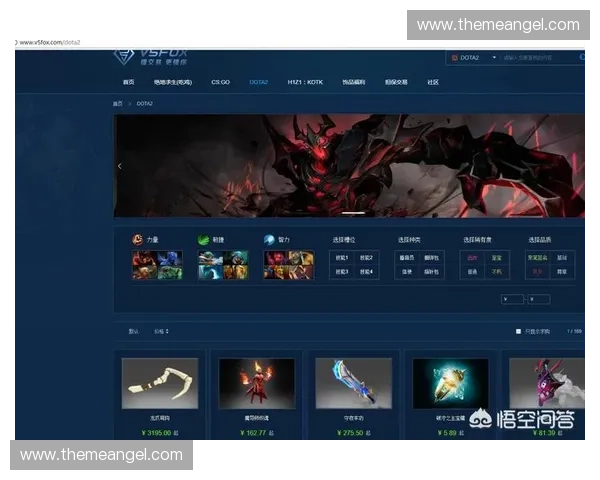600x480 pixels.
Task: Open the 绝地求生(吃鸡) navigation tab
Action: click(x=173, y=82)
